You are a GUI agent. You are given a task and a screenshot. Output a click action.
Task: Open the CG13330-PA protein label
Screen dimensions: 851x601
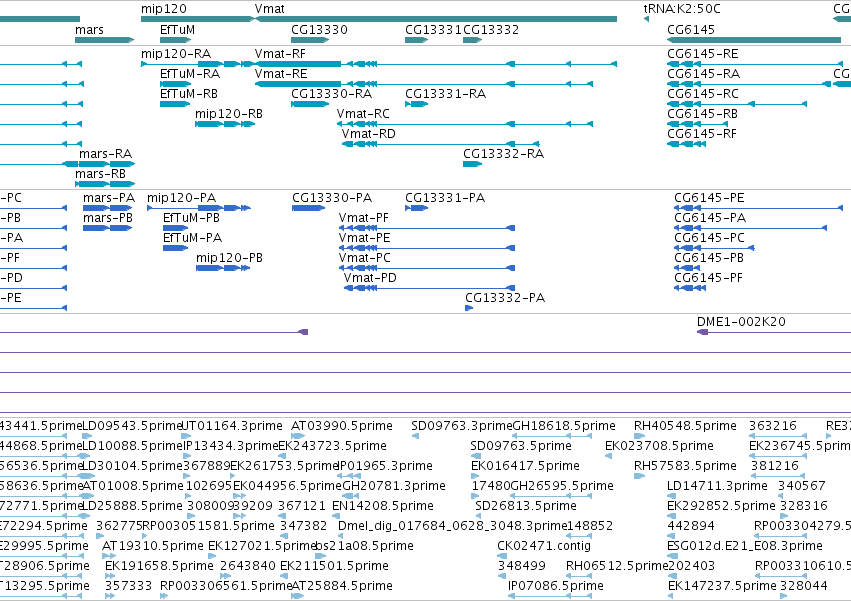(332, 198)
